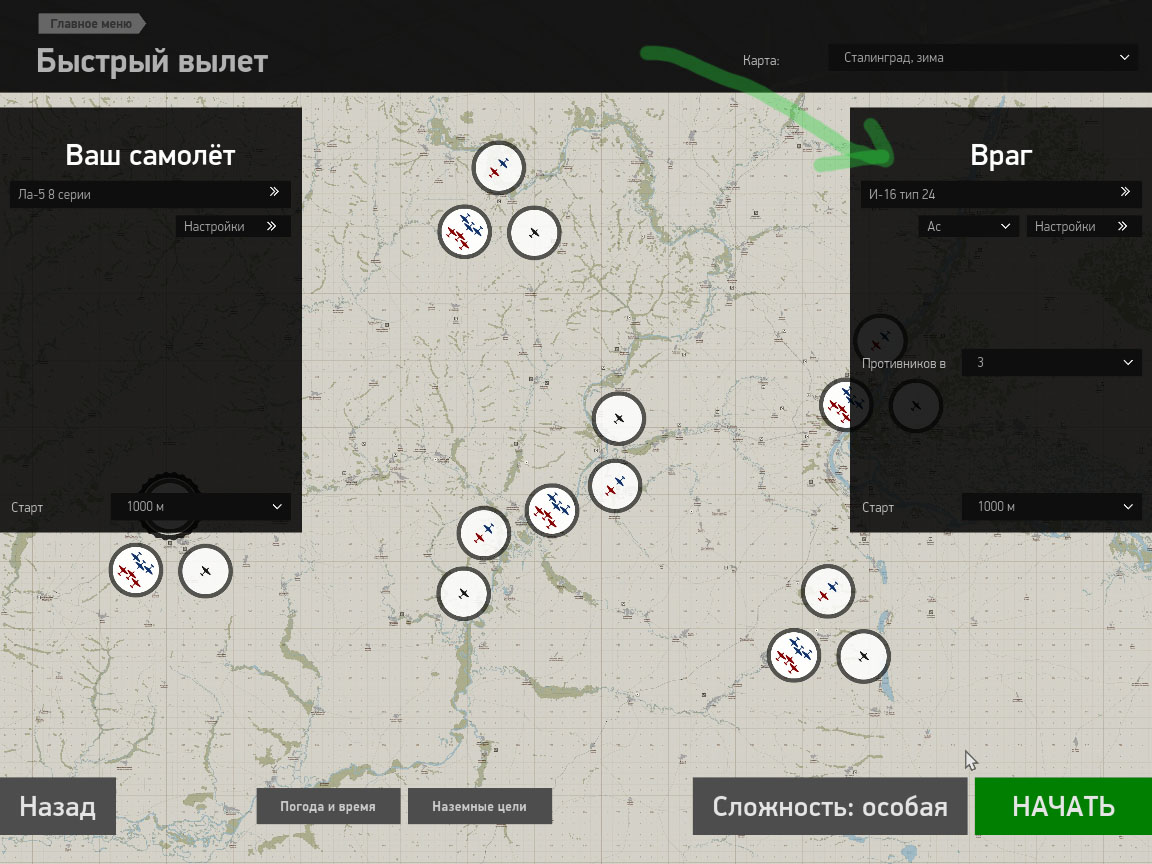The width and height of the screenshot is (1152, 864).
Task: Select the single-plane marker above the central river duel marker
Action: 619,419
